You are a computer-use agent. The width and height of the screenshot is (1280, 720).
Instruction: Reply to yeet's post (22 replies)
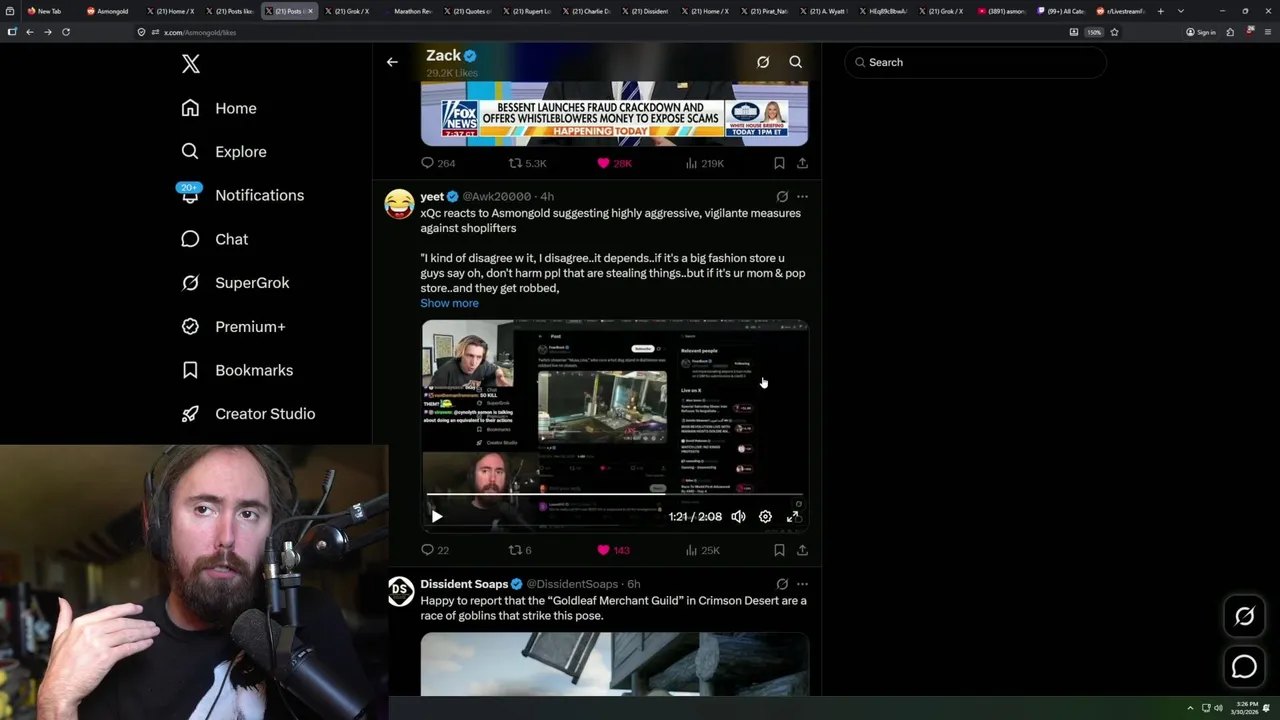435,550
